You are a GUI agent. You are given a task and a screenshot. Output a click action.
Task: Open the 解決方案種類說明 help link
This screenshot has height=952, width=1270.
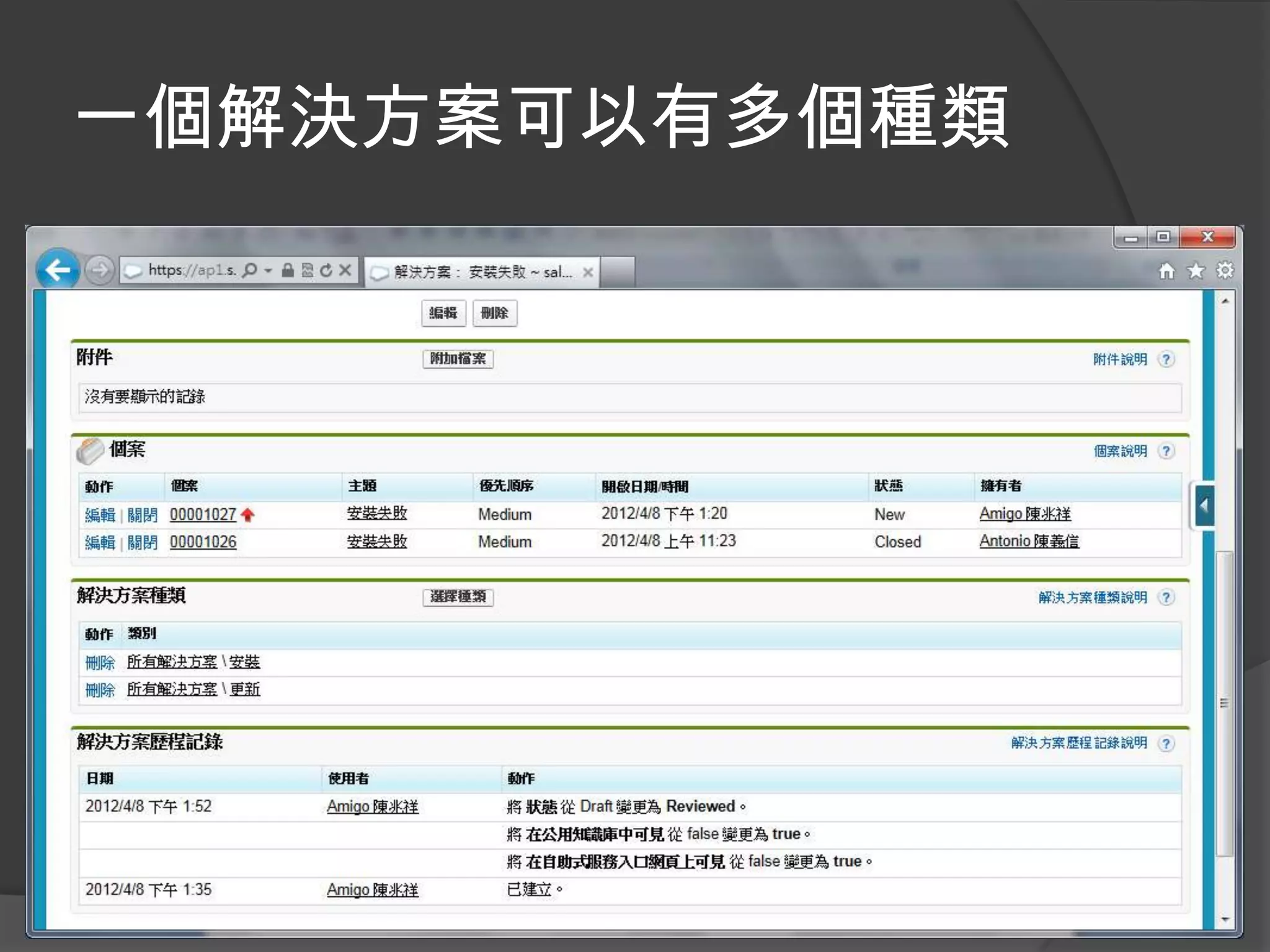click(1093, 597)
